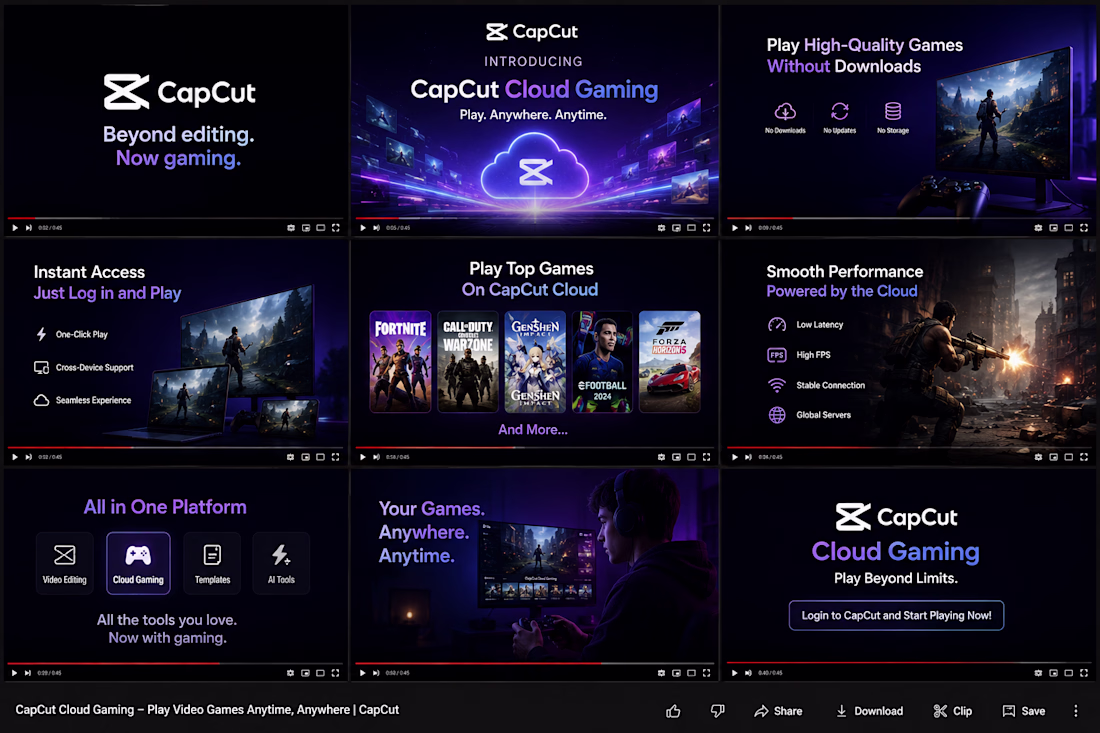The image size is (1100, 733).
Task: Open settings in 'Without Downloads' frame
Action: pyautogui.click(x=1038, y=228)
